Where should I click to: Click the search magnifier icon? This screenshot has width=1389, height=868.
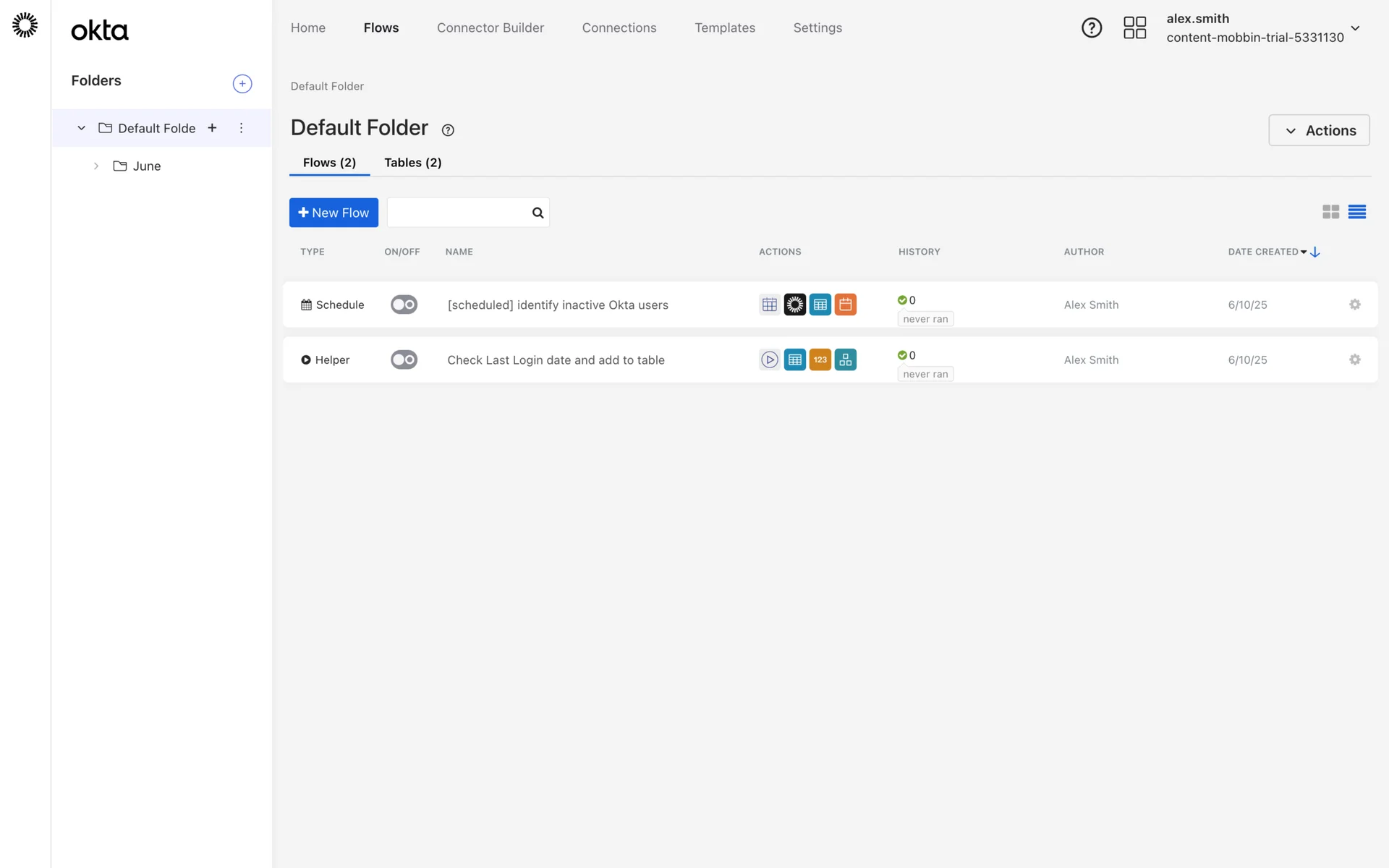point(538,213)
